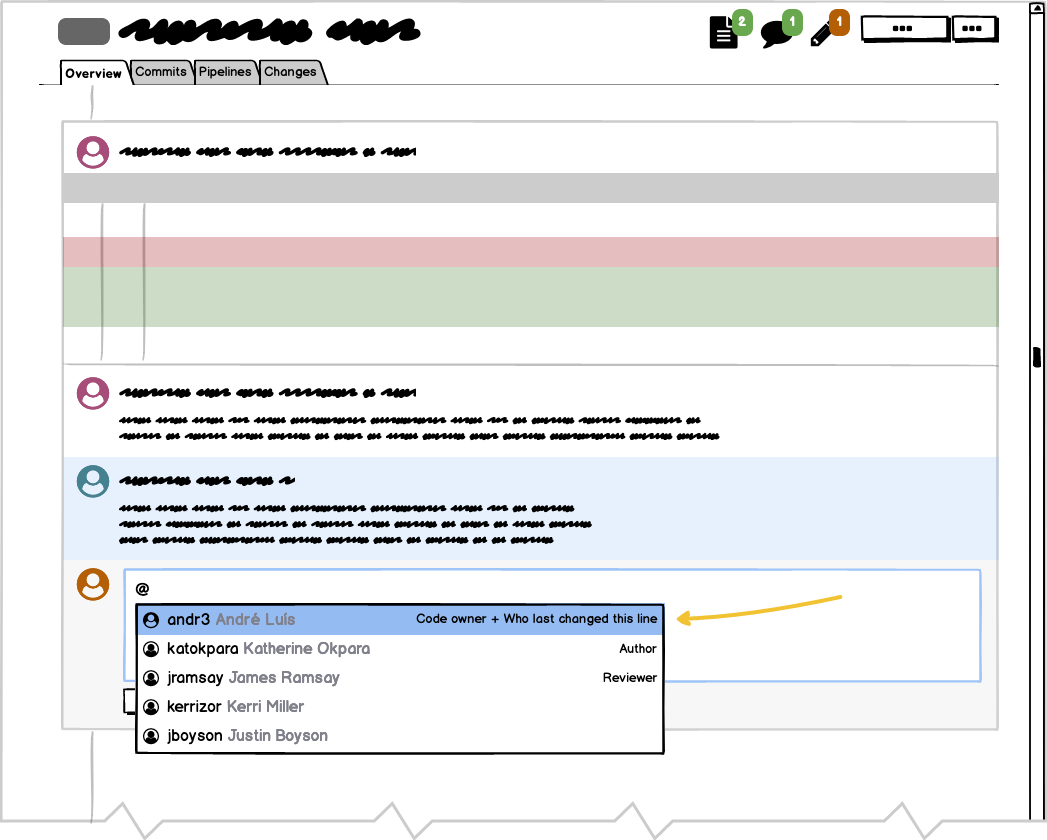The width and height of the screenshot is (1047, 840).
Task: Click the orange avatar beside the comment box
Action: (93, 584)
